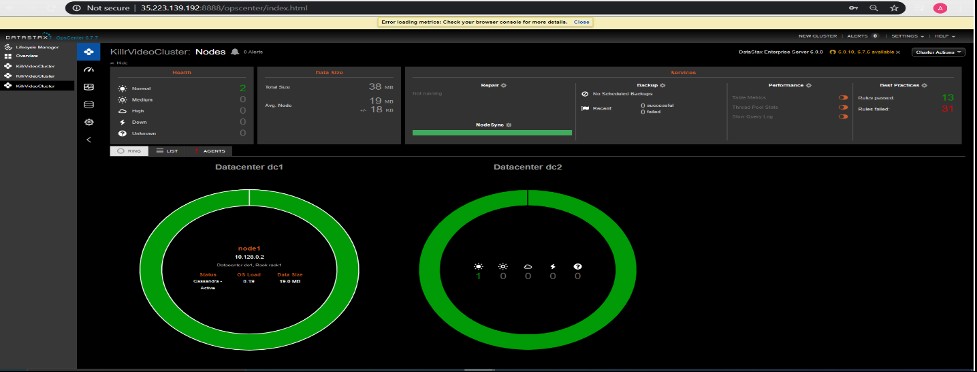This screenshot has height=372, width=977.
Task: Click the High load cloud icon in Health panel
Action: 123,111
